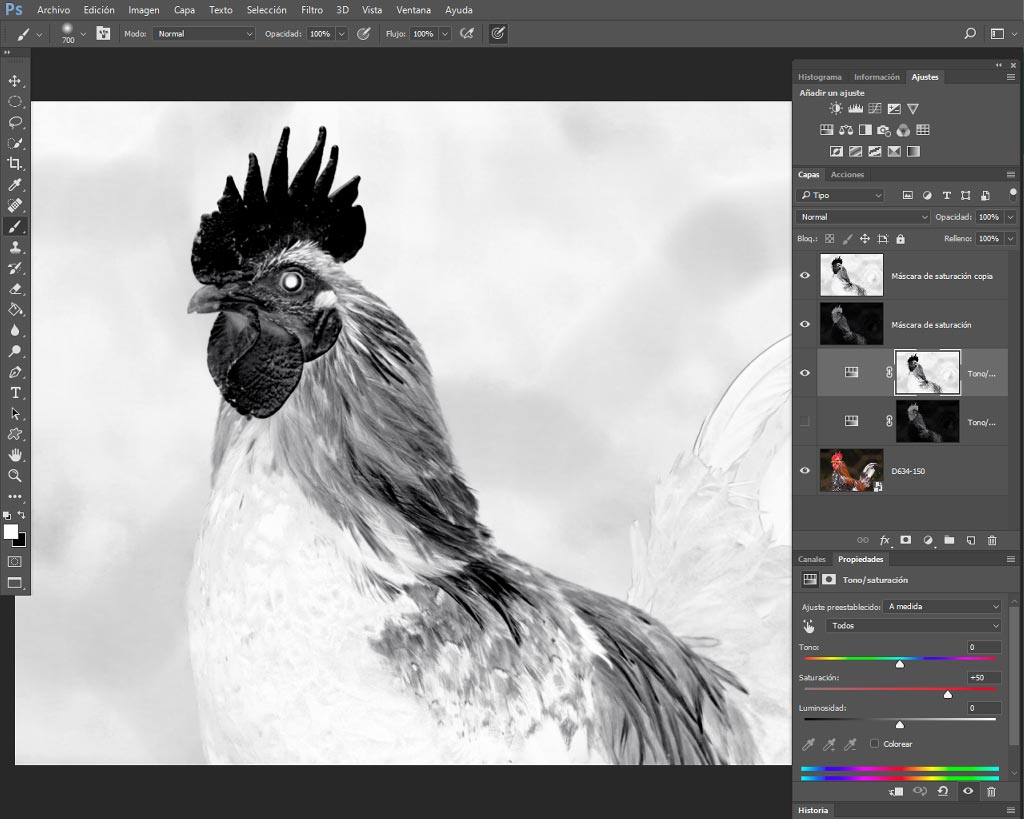Enable the Colorear checkbox
This screenshot has height=819, width=1024.
(x=874, y=743)
